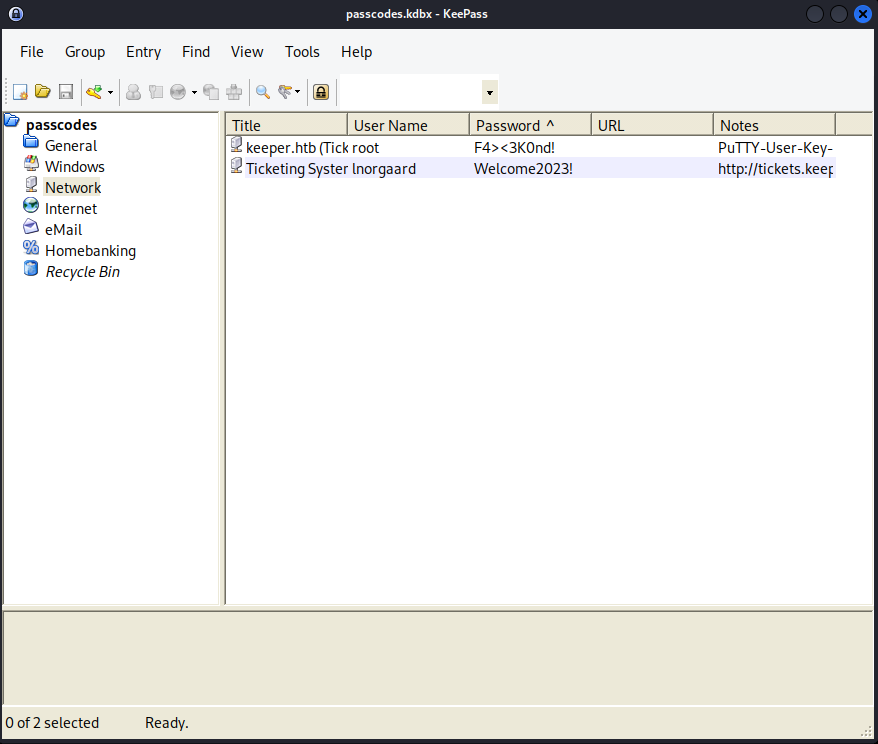
Task: Open the File menu
Action: pyautogui.click(x=32, y=52)
